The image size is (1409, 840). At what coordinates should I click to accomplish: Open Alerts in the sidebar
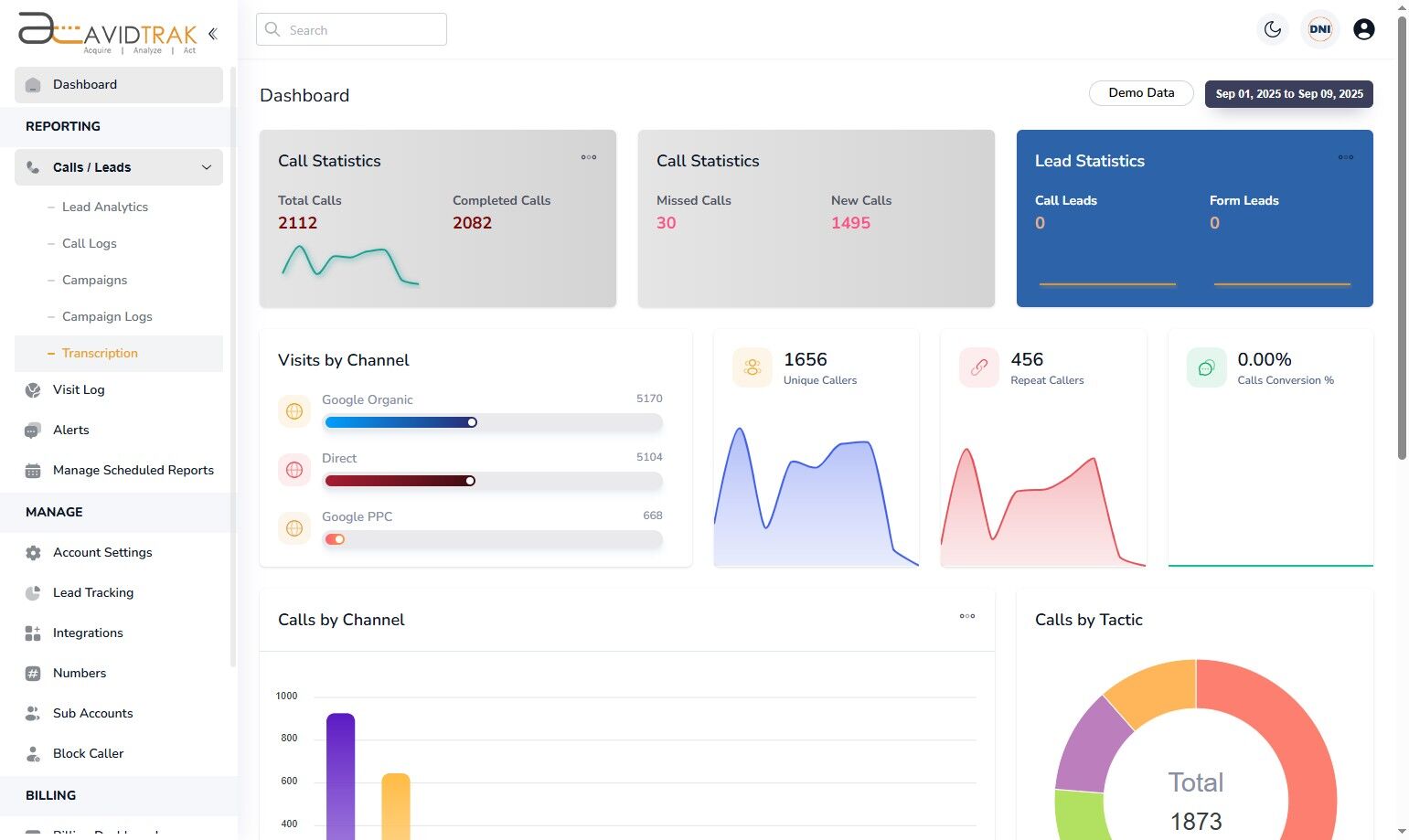tap(119, 430)
